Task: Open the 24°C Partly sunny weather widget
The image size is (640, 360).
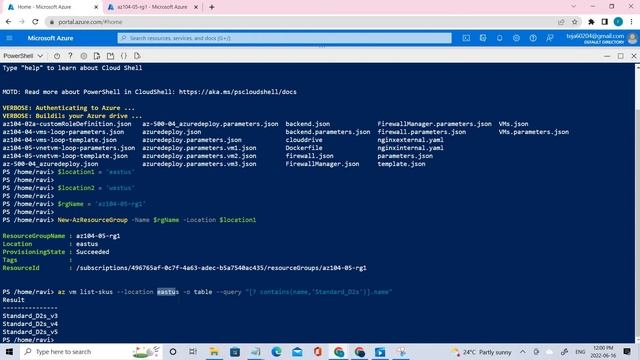Action: [x=481, y=352]
